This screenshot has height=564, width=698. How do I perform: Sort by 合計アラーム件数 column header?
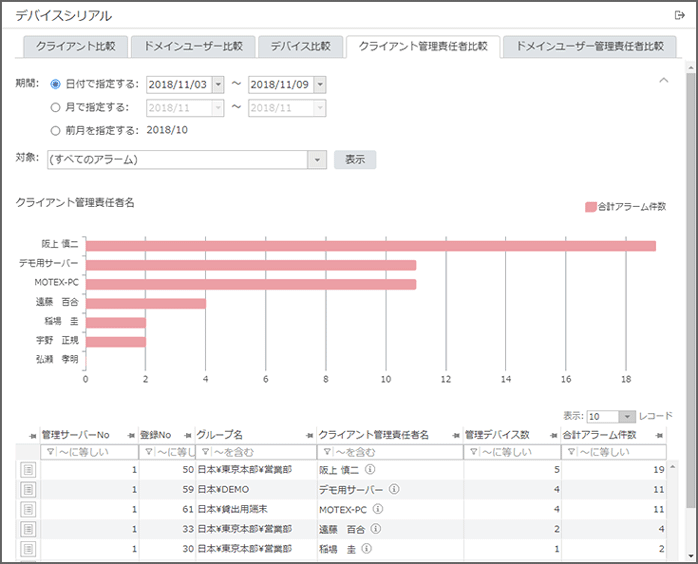pyautogui.click(x=599, y=435)
